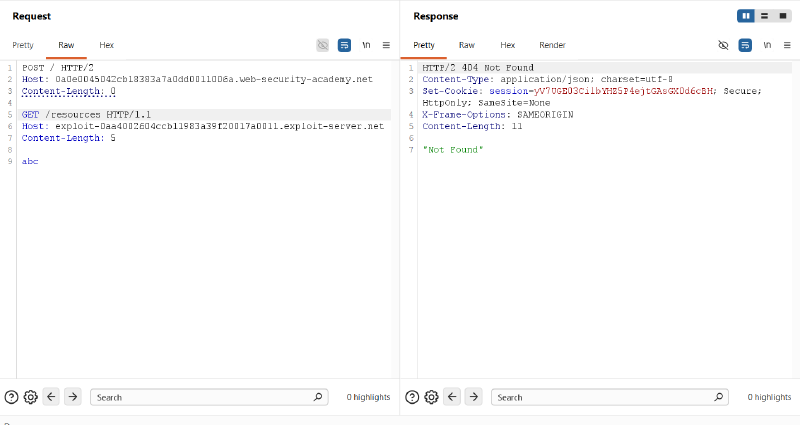The image size is (800, 425).
Task: Open Request search settings gear
Action: [x=31, y=397]
